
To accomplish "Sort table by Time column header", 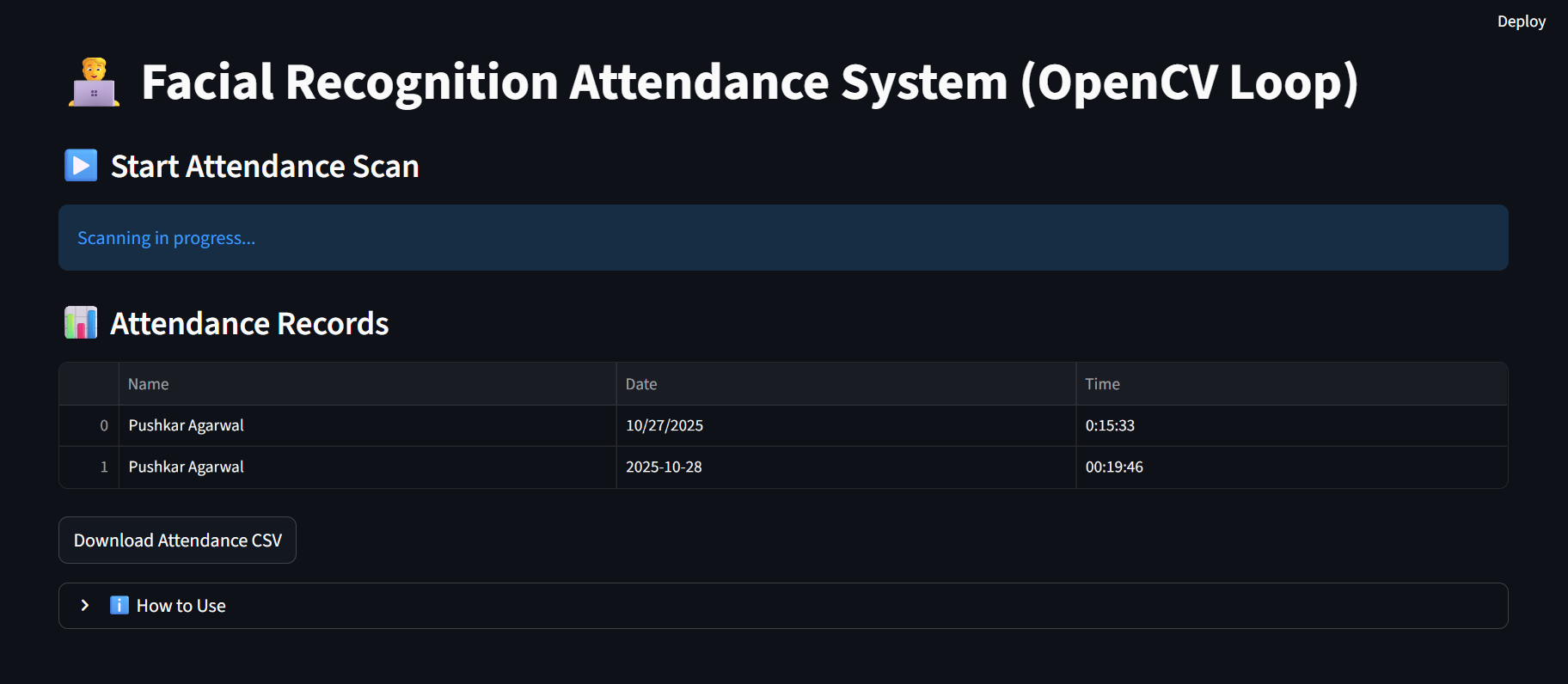I will coord(1102,384).
